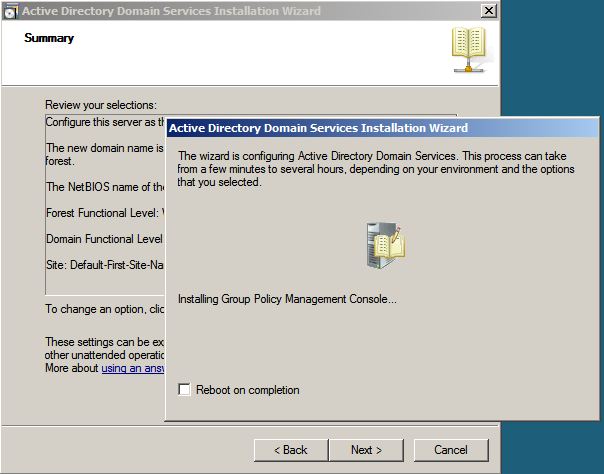The image size is (604, 474).
Task: Click 'These settings can be ex' text
Action: (105, 342)
